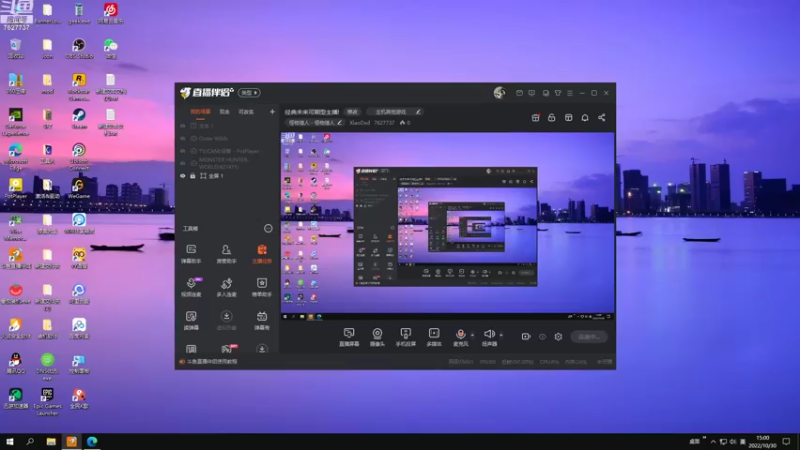Select the first orange scene tab
This screenshot has height=450, width=800.
click(x=200, y=112)
